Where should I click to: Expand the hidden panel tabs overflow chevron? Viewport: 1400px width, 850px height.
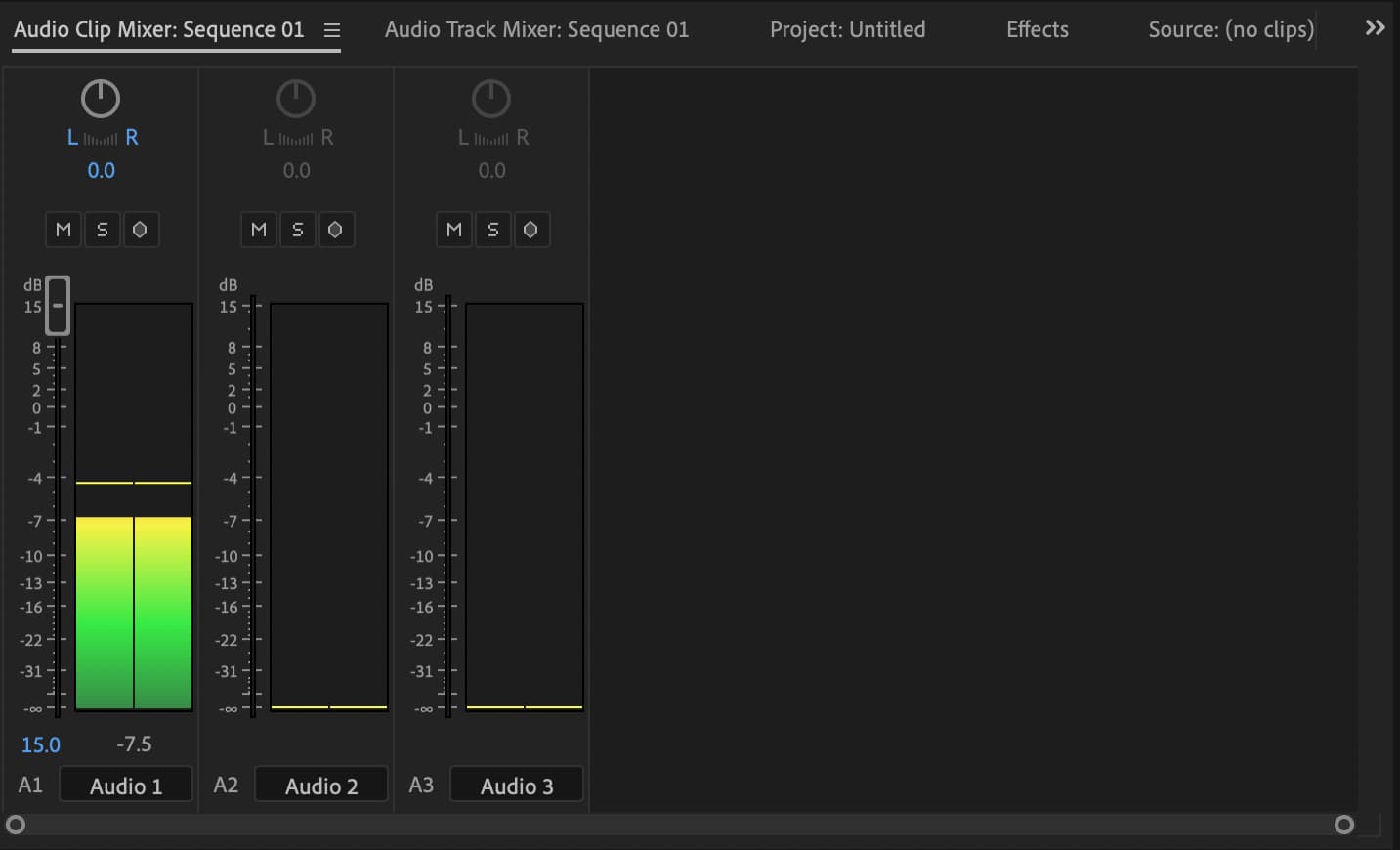(x=1374, y=27)
